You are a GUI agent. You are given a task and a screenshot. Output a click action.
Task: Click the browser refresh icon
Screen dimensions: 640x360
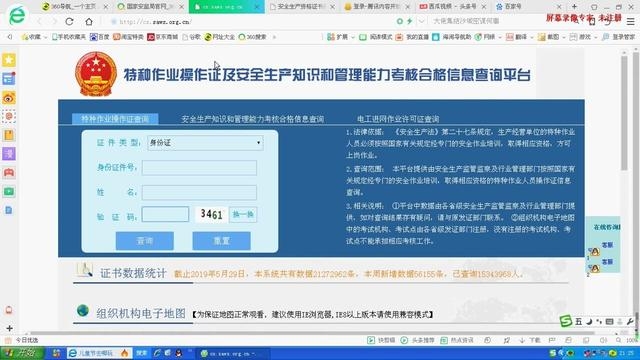(x=69, y=22)
